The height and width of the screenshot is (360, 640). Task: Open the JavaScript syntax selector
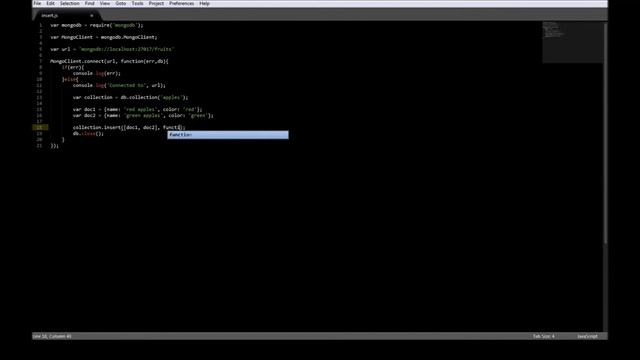[587, 336]
